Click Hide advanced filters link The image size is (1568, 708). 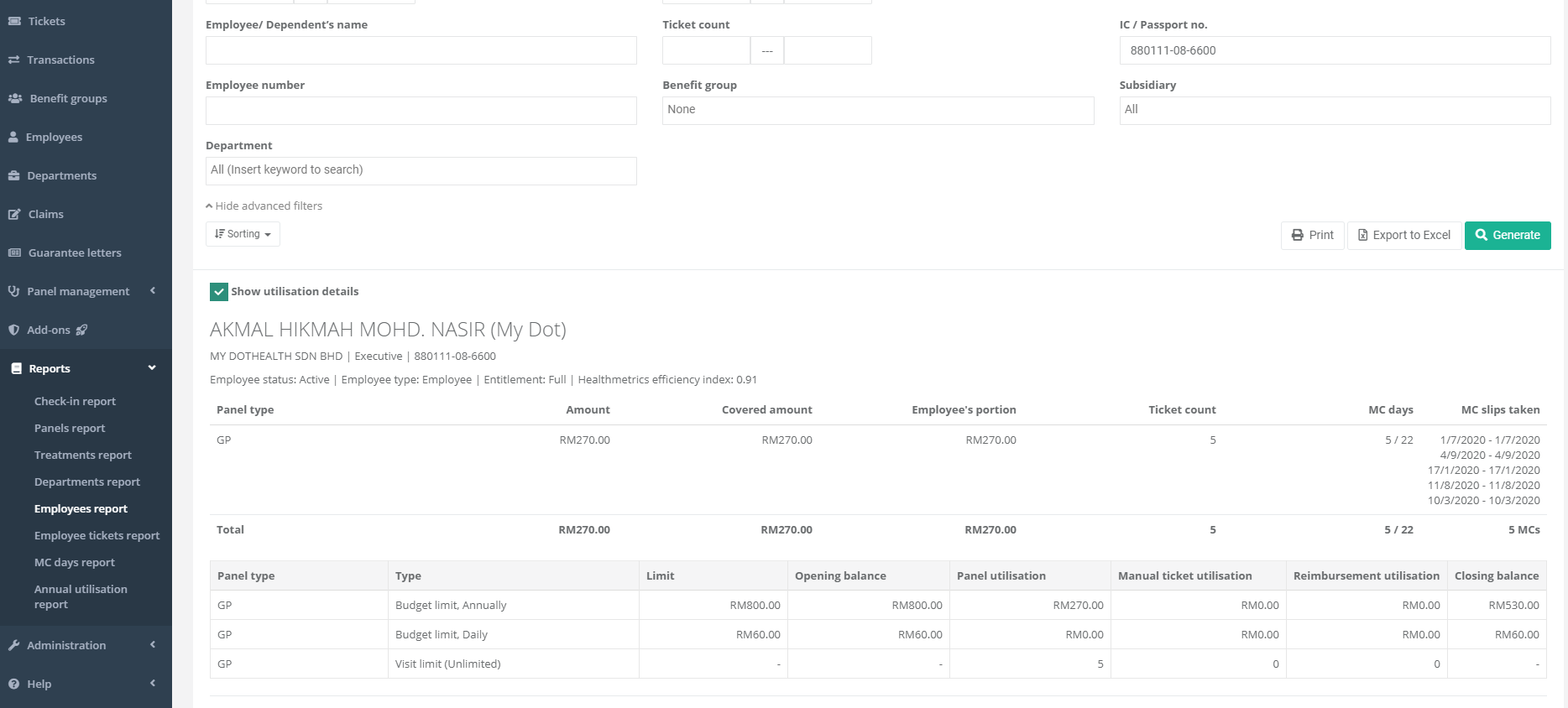point(264,206)
